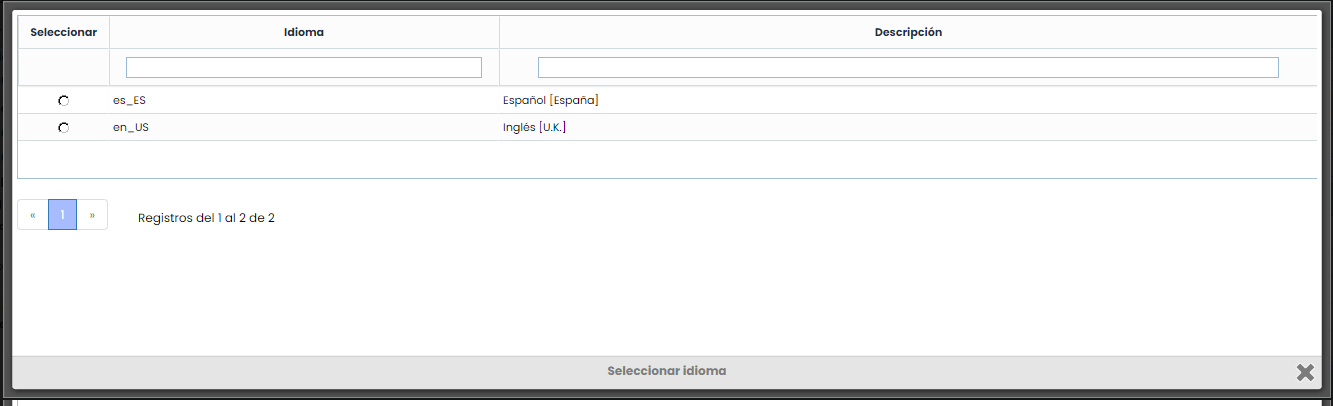
Task: Go to previous page of records
Action: coord(33,215)
